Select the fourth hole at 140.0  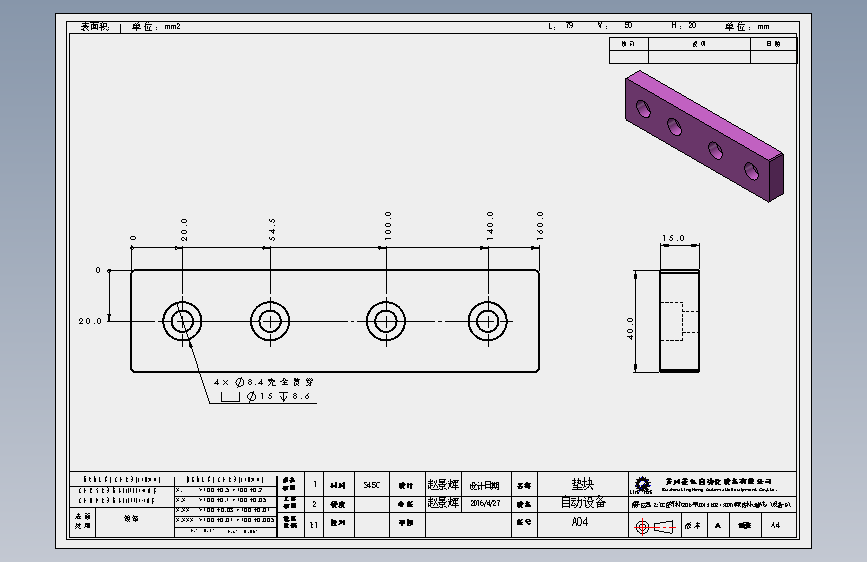488,321
